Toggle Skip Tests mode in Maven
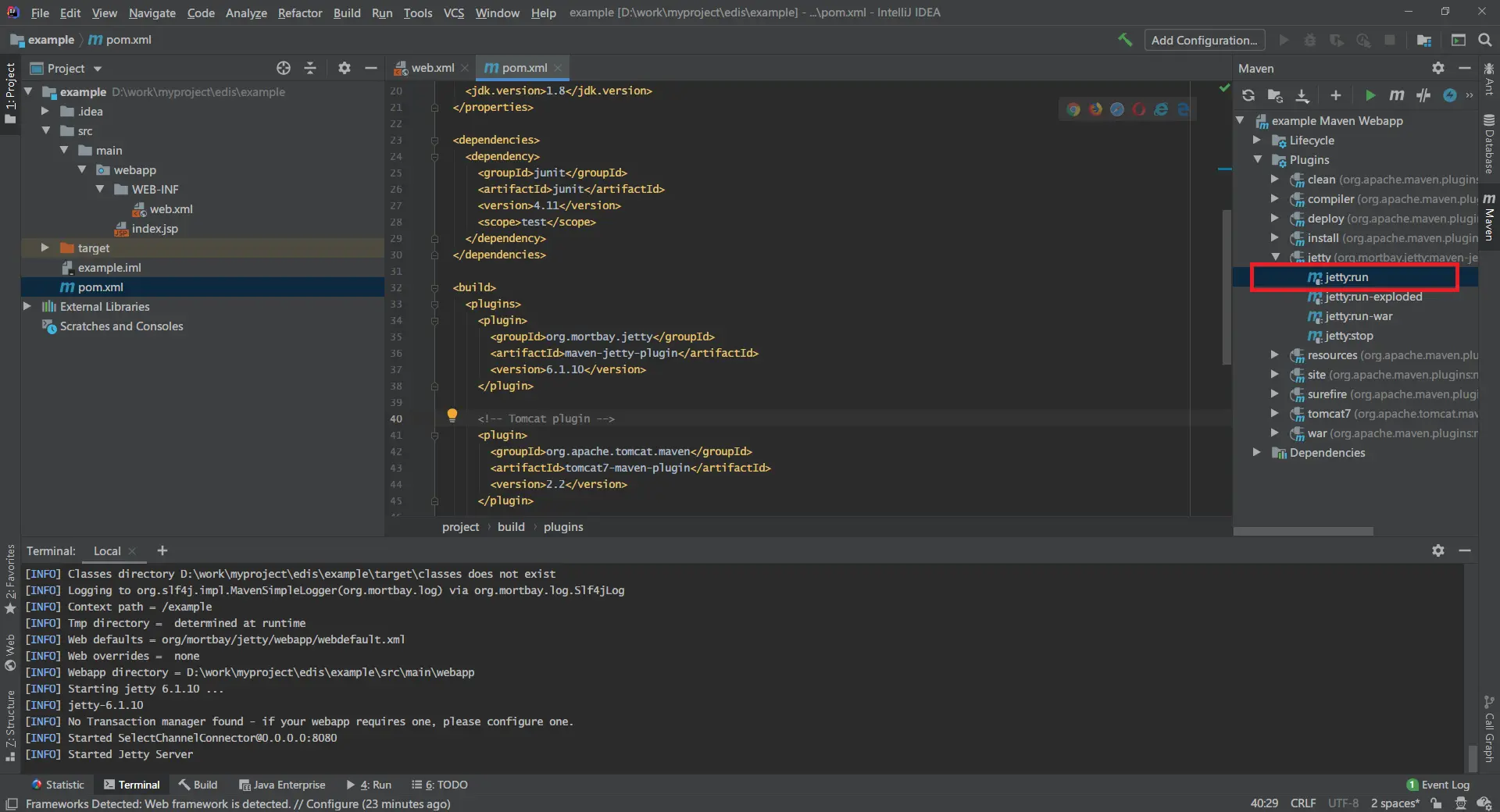 point(1450,95)
